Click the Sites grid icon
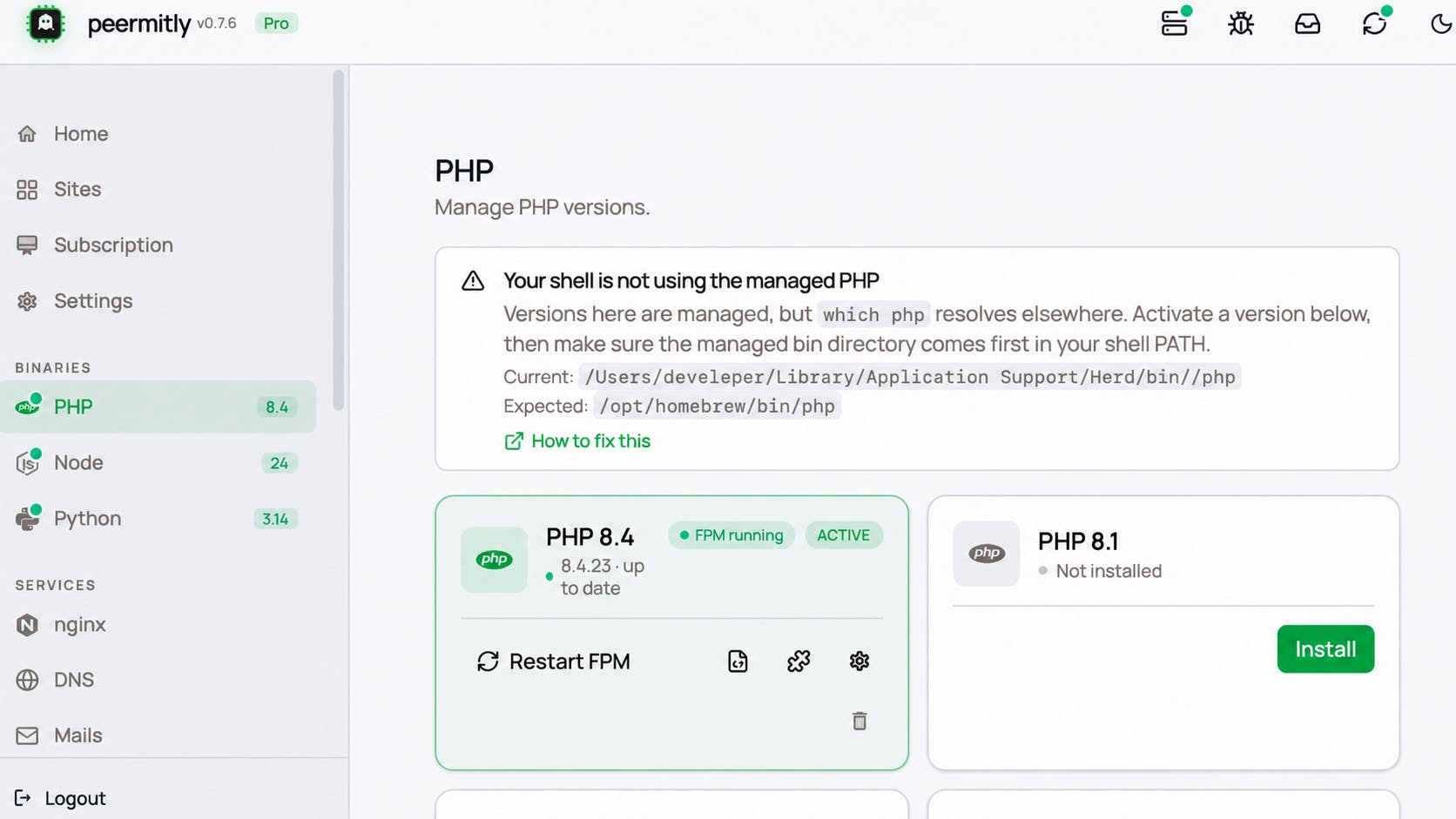 (27, 189)
